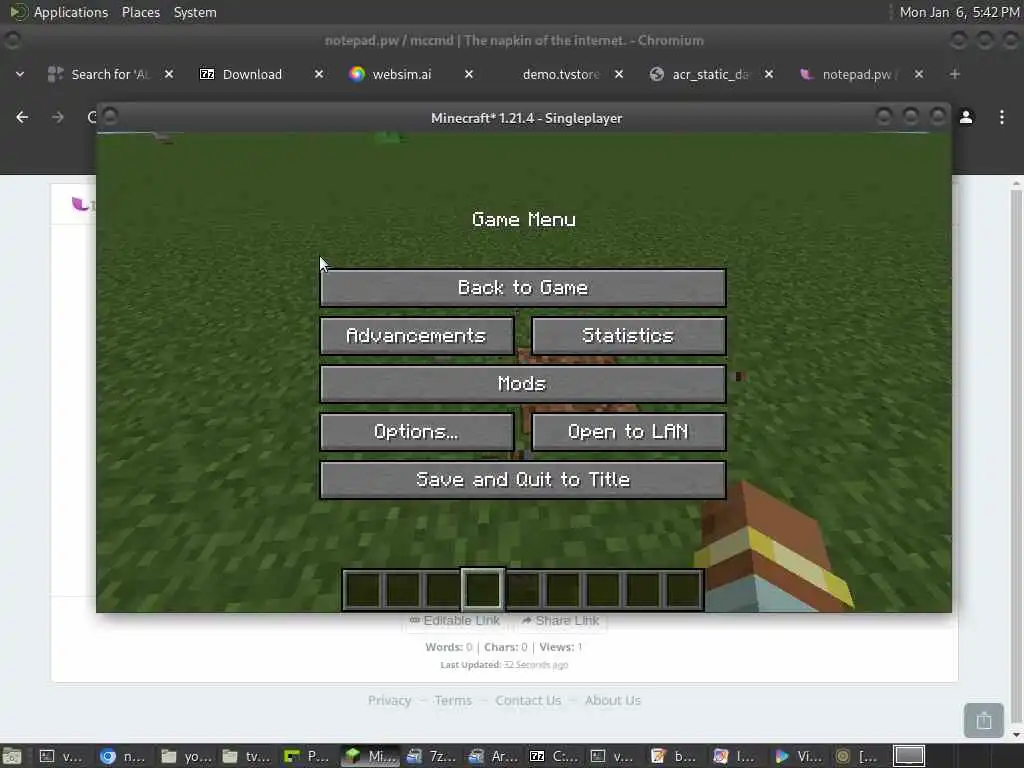Click Open to LAN button
The image size is (1024, 768).
pos(628,432)
